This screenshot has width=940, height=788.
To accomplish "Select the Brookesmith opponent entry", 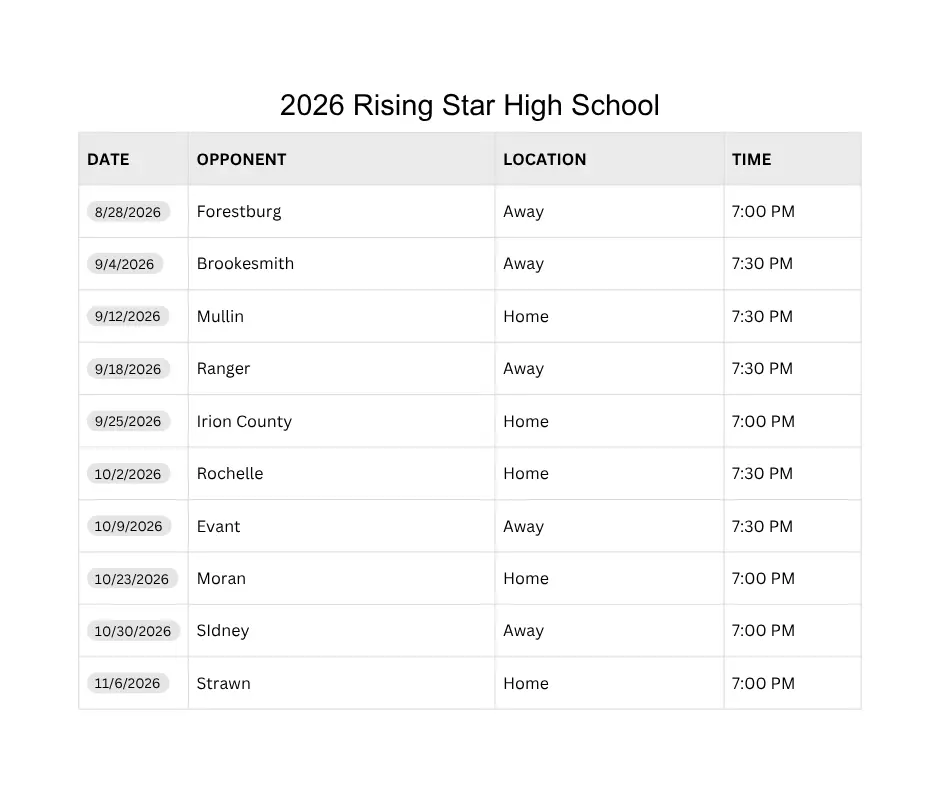I will click(x=245, y=264).
